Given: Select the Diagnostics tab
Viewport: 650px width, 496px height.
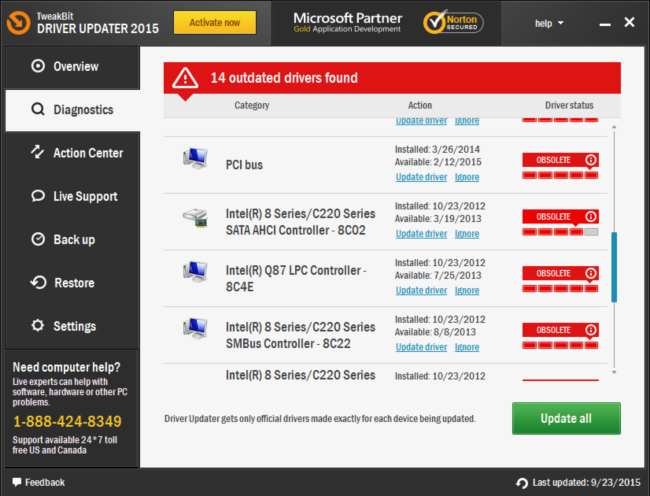Looking at the screenshot, I should tap(73, 110).
